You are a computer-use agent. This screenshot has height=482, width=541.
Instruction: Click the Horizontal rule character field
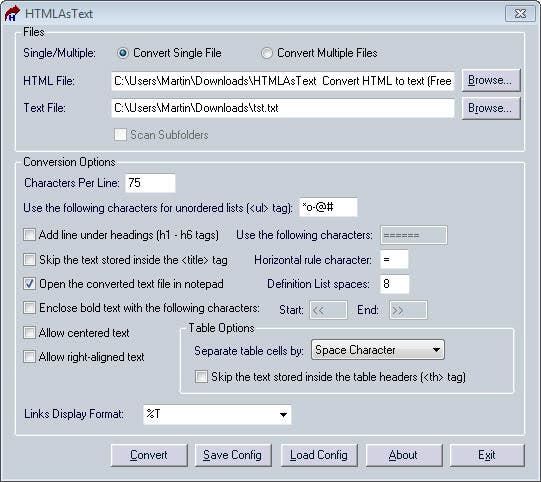coord(394,259)
